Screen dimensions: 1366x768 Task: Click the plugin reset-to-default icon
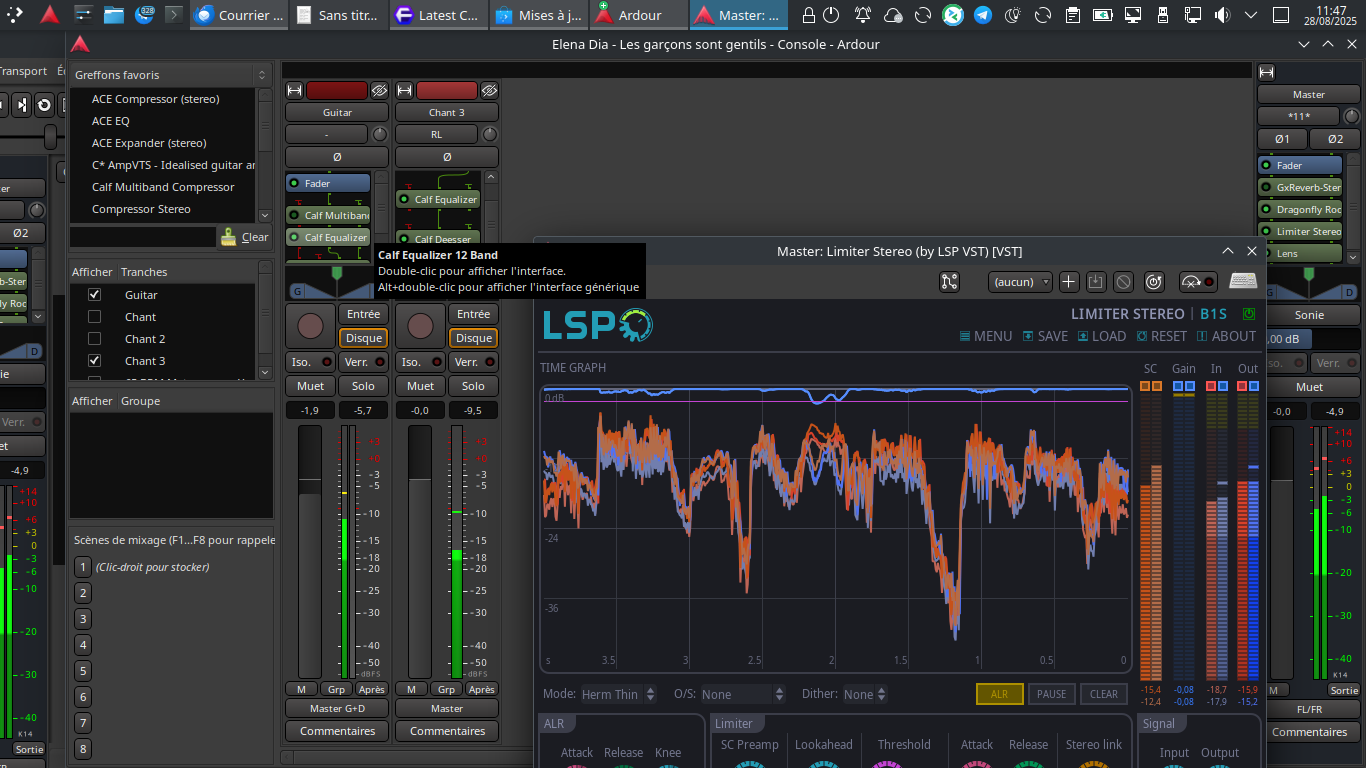coord(1153,282)
